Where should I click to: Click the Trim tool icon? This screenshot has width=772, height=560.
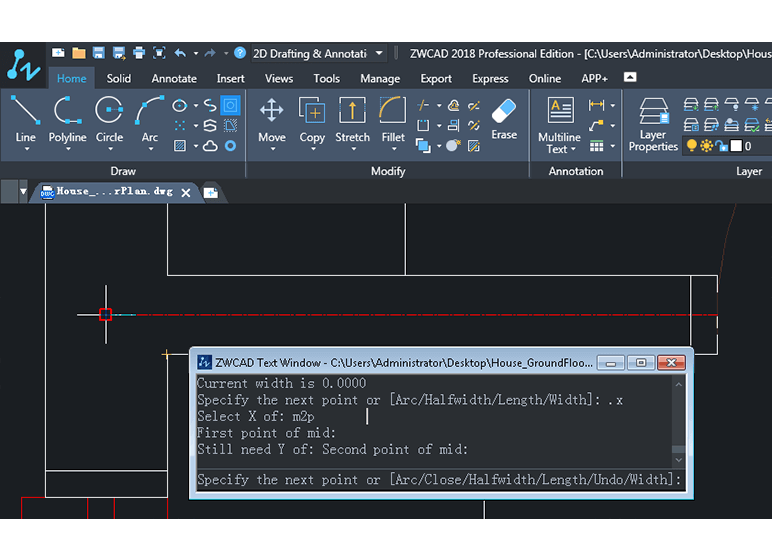point(423,105)
